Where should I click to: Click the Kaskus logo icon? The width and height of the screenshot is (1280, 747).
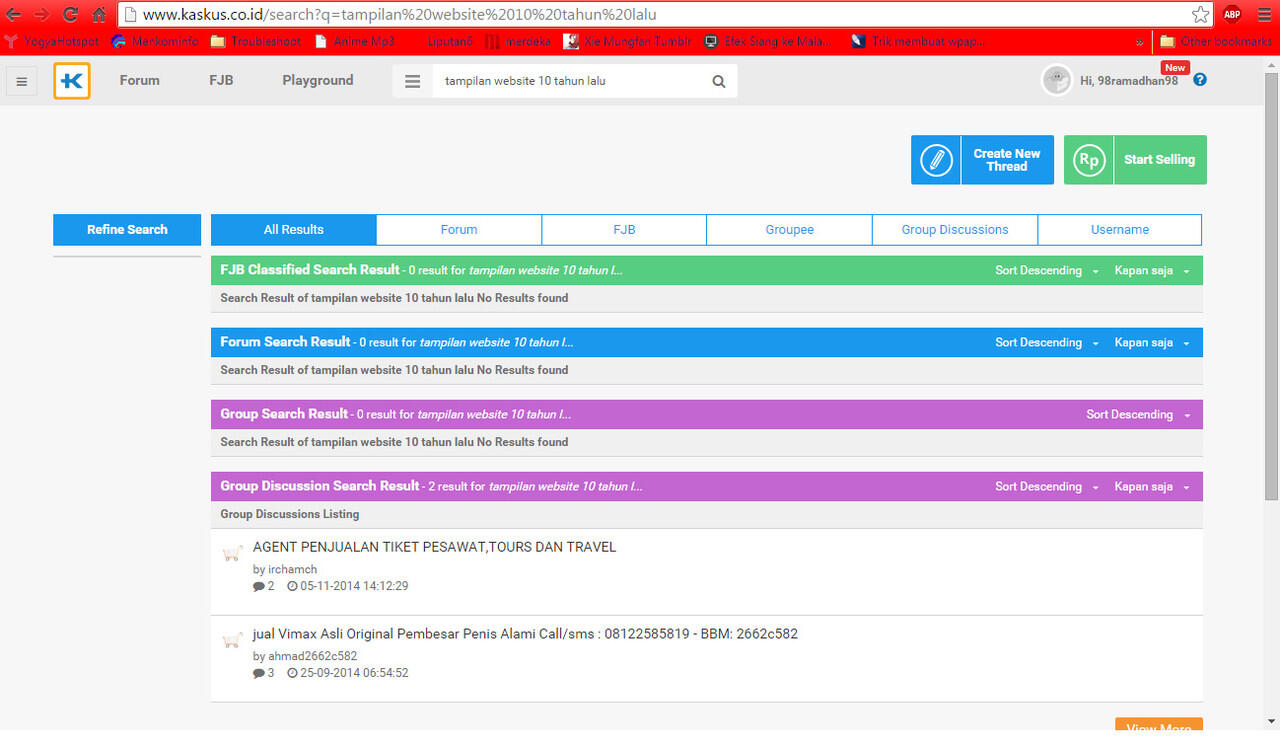(x=72, y=81)
